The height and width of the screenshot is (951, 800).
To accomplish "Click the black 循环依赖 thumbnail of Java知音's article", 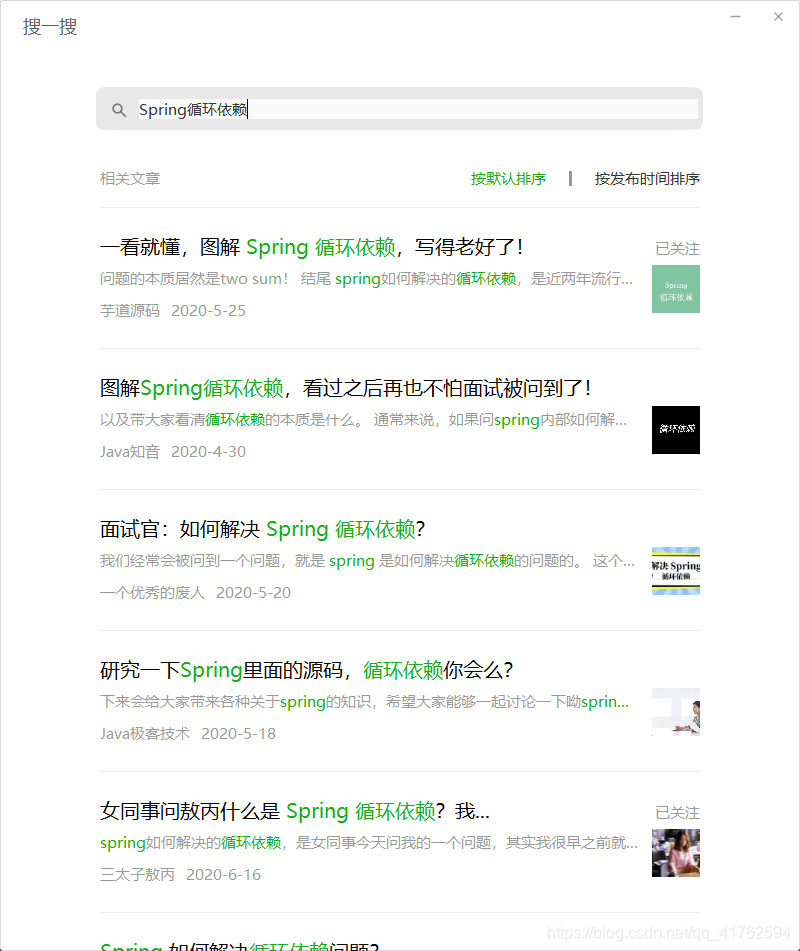I will (676, 430).
